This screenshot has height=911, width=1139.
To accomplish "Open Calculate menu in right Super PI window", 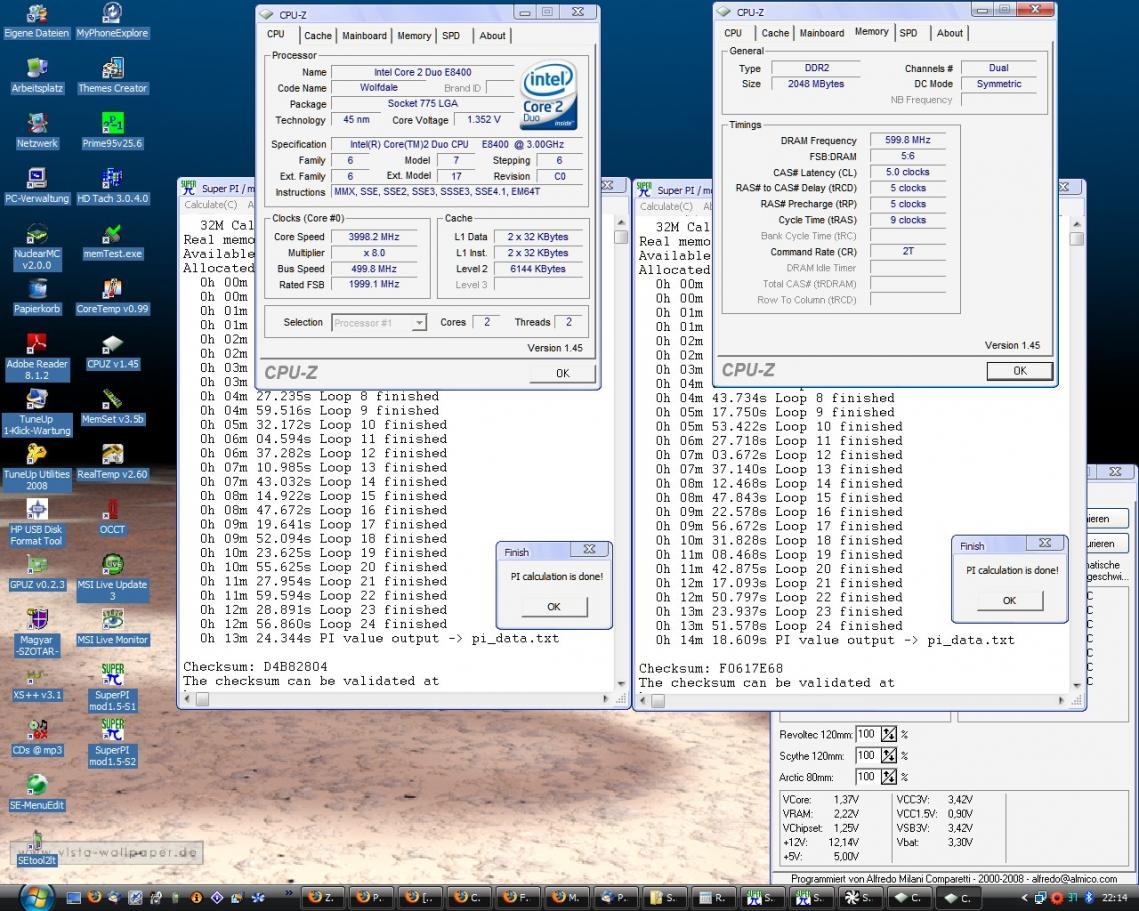I will pyautogui.click(x=666, y=206).
